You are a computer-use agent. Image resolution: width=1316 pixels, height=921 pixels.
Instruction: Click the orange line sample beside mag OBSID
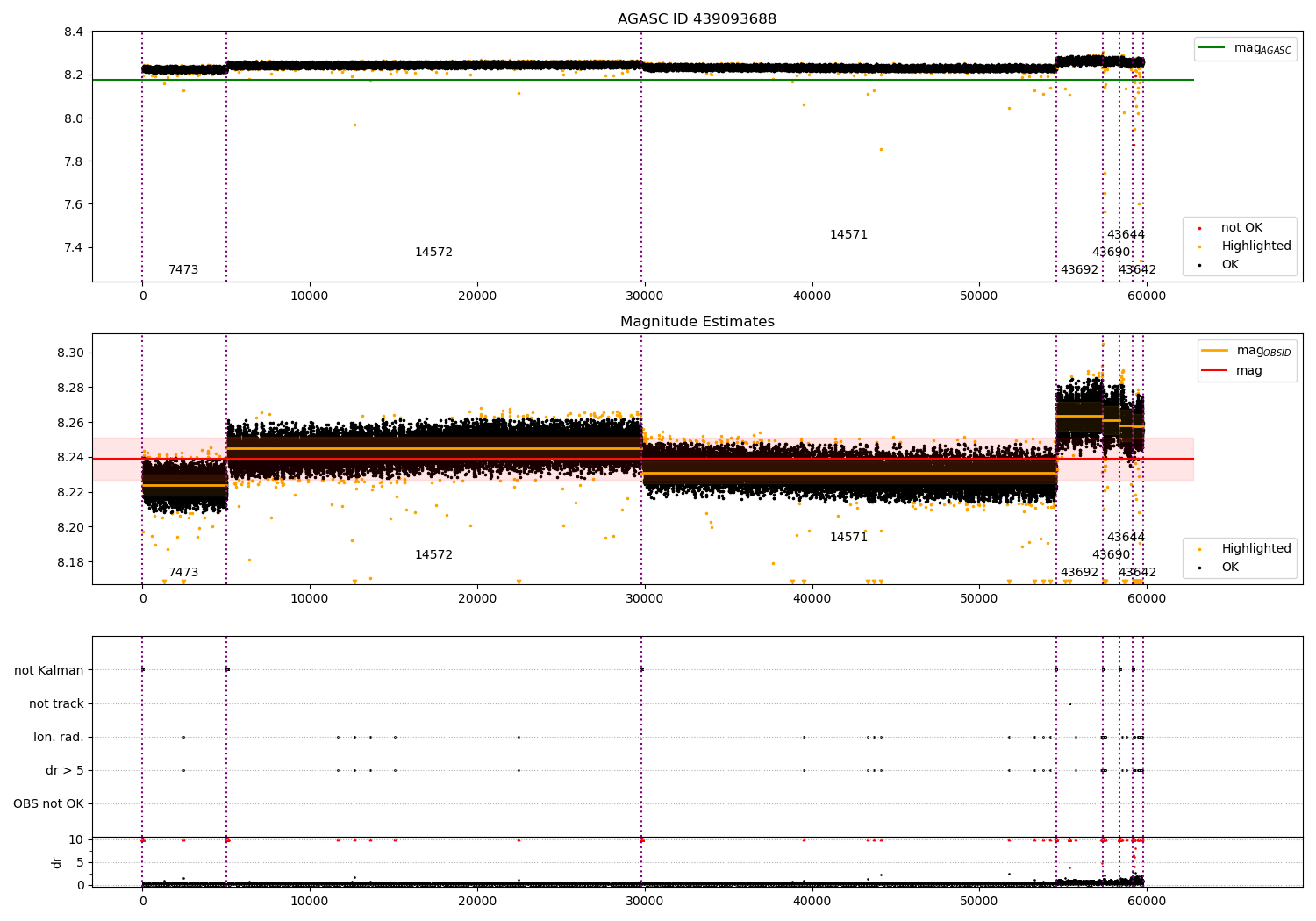[1214, 351]
